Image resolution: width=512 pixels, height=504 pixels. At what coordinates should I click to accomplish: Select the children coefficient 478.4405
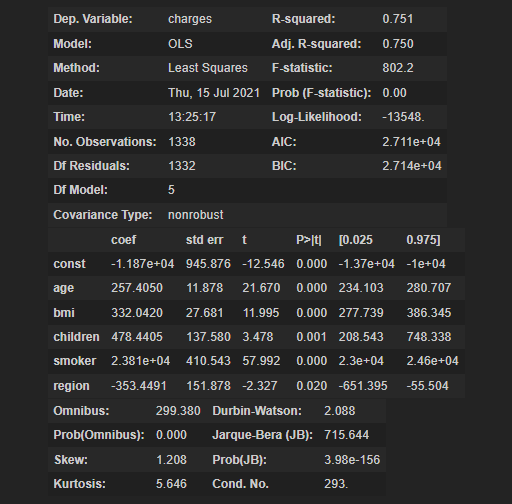pos(137,337)
